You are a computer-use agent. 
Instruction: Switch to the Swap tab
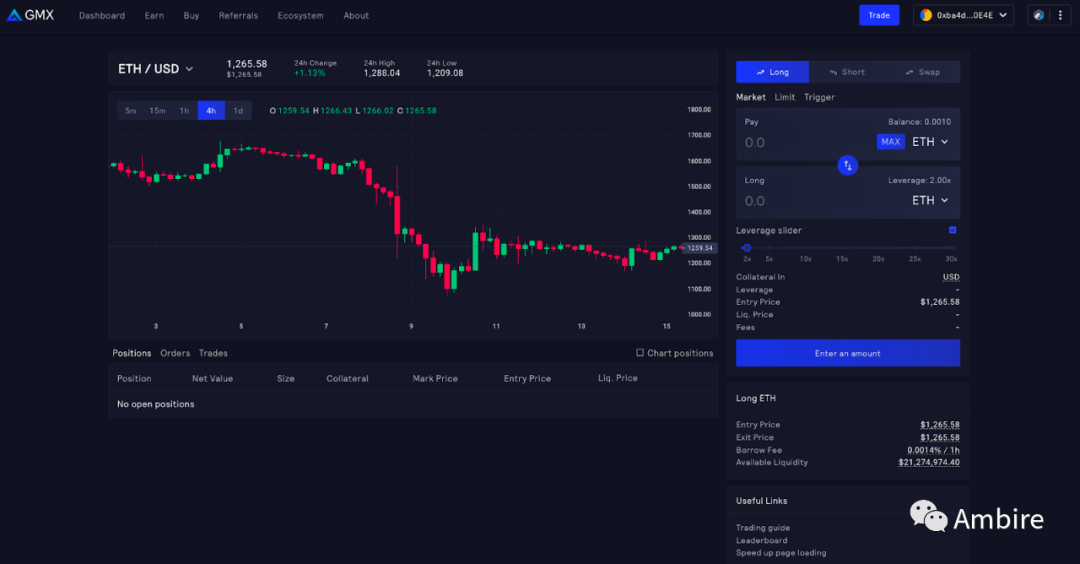click(x=922, y=72)
